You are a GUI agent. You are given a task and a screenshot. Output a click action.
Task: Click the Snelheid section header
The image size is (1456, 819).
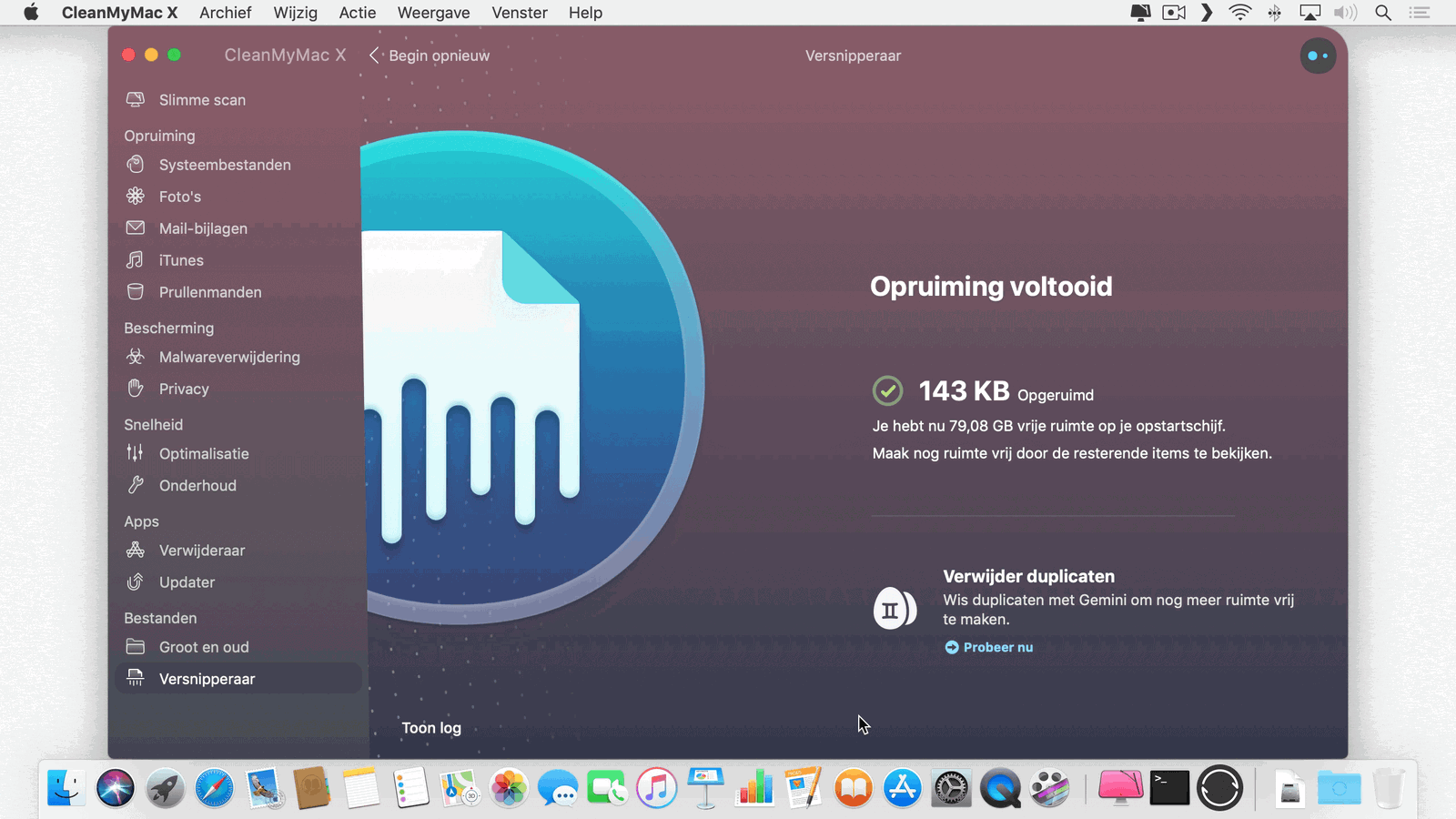coord(154,424)
